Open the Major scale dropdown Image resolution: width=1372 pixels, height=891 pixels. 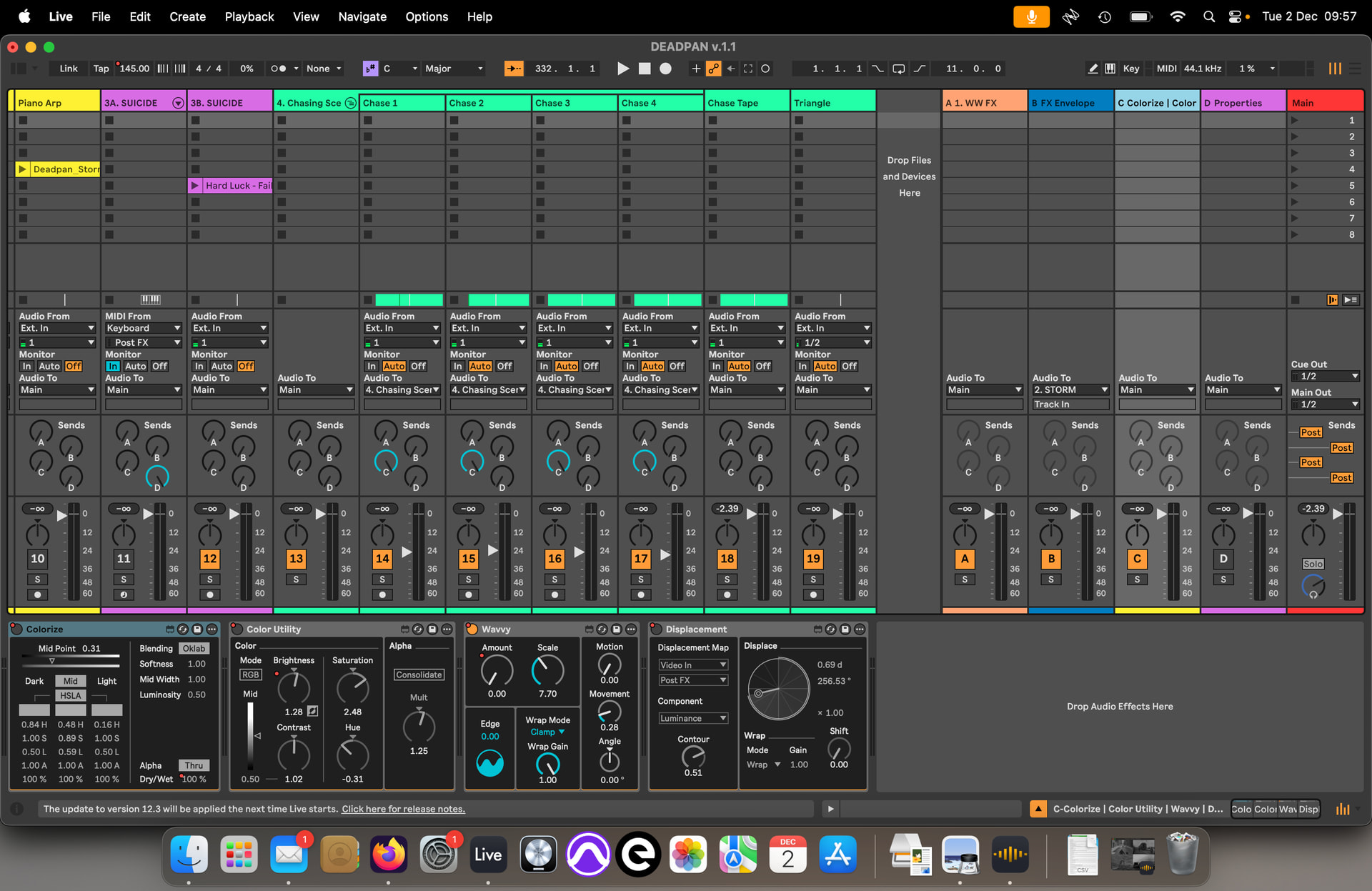[x=454, y=69]
